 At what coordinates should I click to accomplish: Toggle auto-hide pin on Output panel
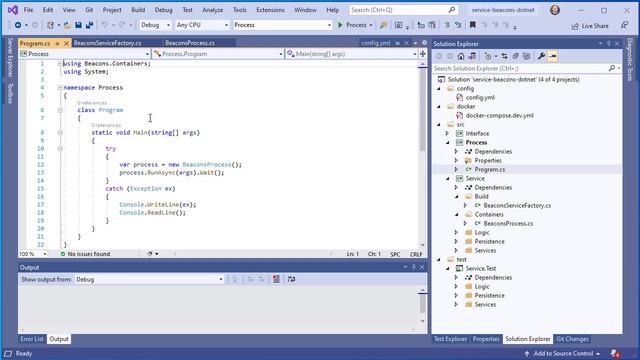(x=413, y=267)
